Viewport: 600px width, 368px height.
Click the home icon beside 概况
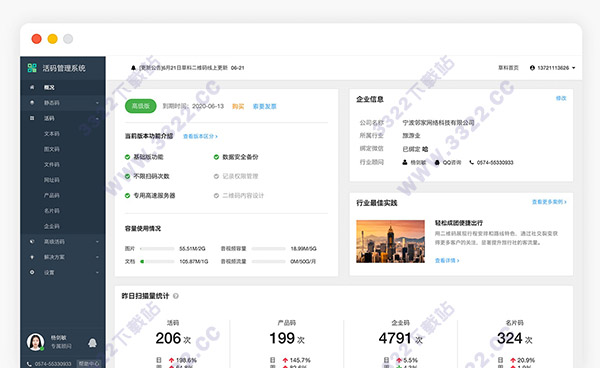[32, 87]
